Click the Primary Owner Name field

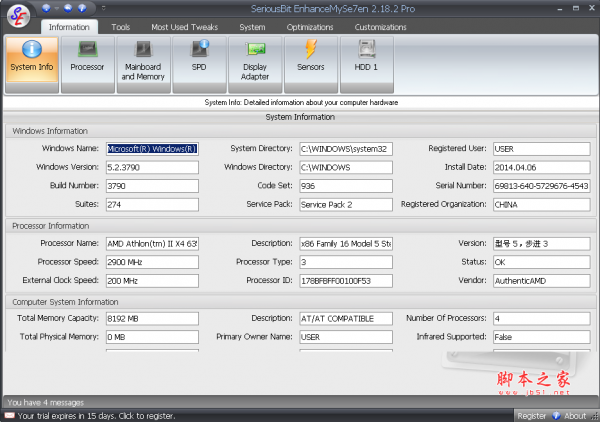pos(346,337)
